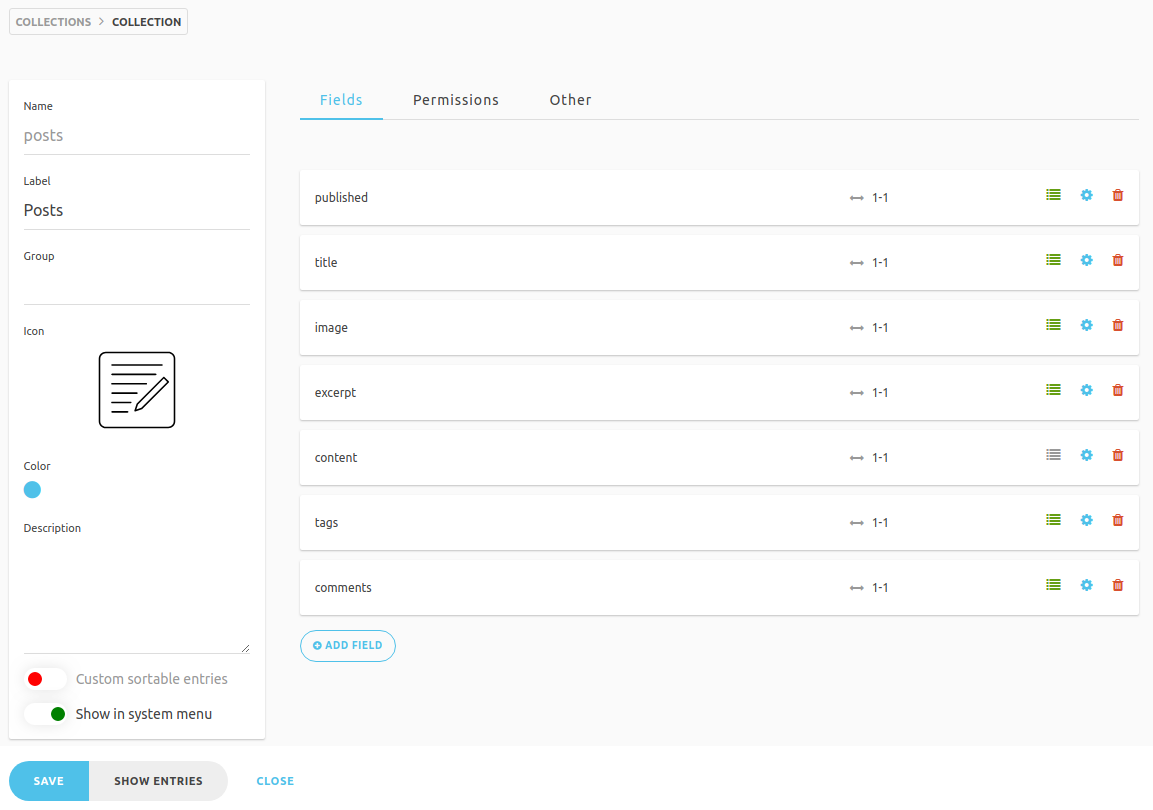Click Show Entries button
This screenshot has width=1153, height=810.
[x=158, y=781]
